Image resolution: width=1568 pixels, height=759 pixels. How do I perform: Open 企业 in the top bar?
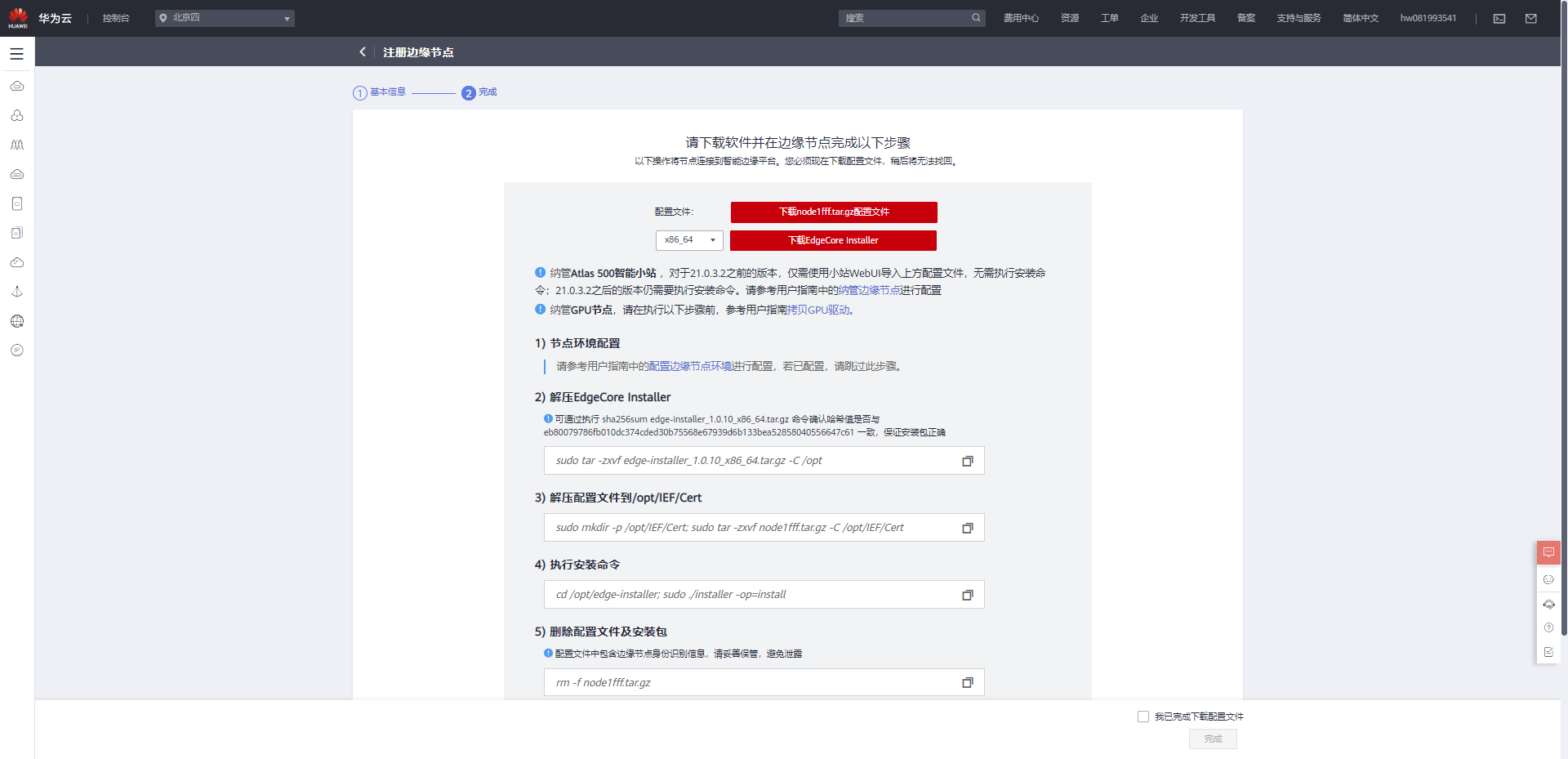pos(1149,18)
